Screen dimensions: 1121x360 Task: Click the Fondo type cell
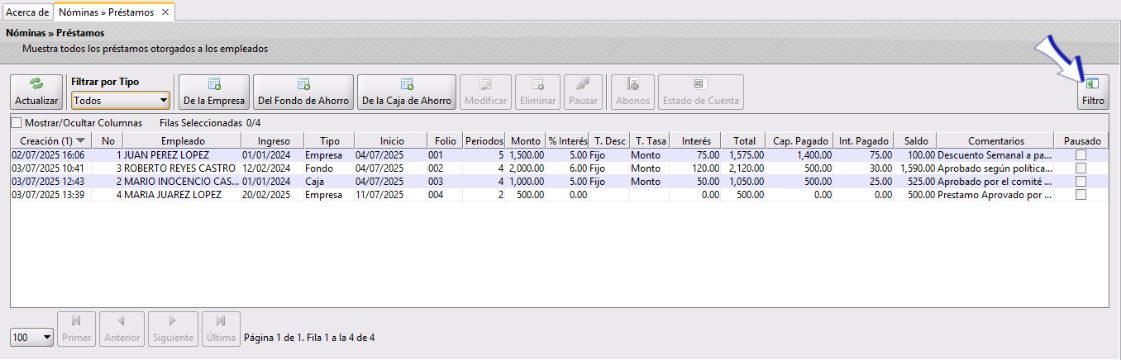click(329, 168)
